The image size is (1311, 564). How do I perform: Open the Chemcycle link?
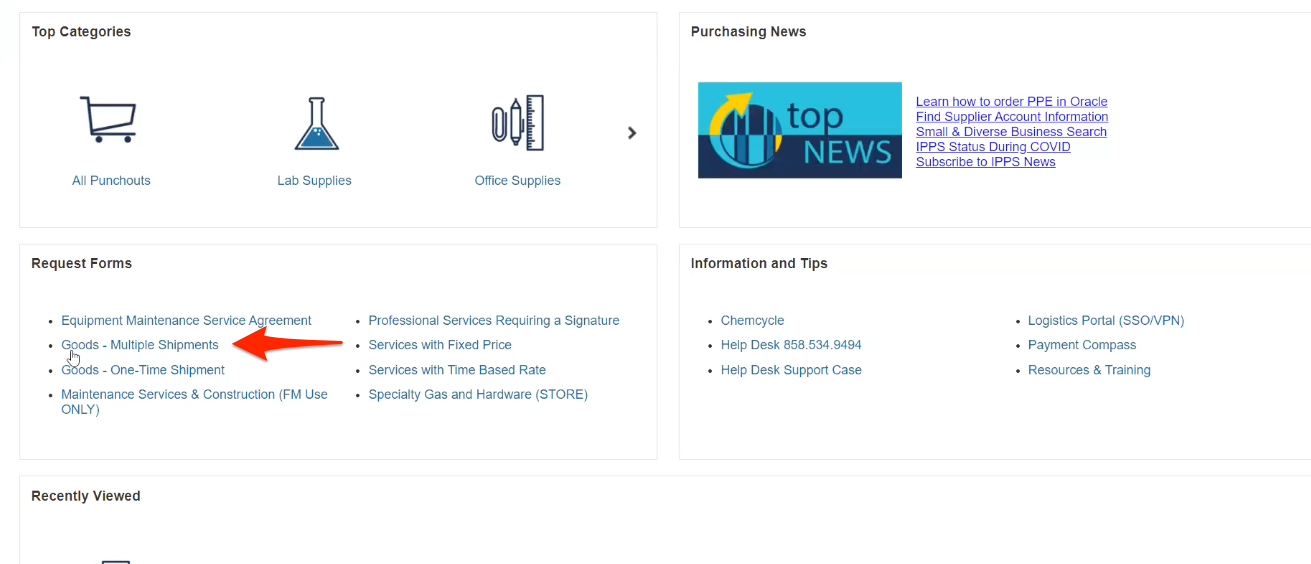[x=752, y=321]
